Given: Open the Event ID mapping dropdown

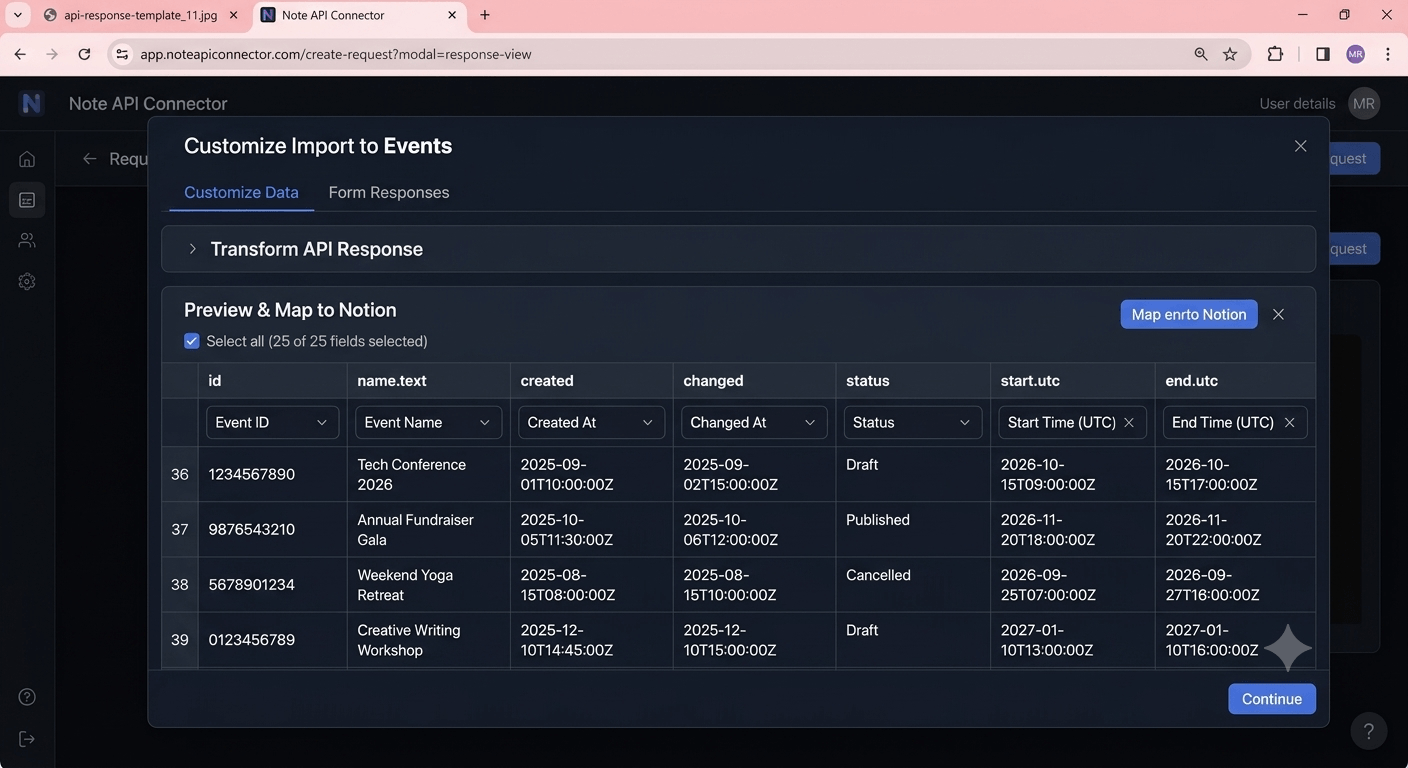Looking at the screenshot, I should click(x=272, y=422).
